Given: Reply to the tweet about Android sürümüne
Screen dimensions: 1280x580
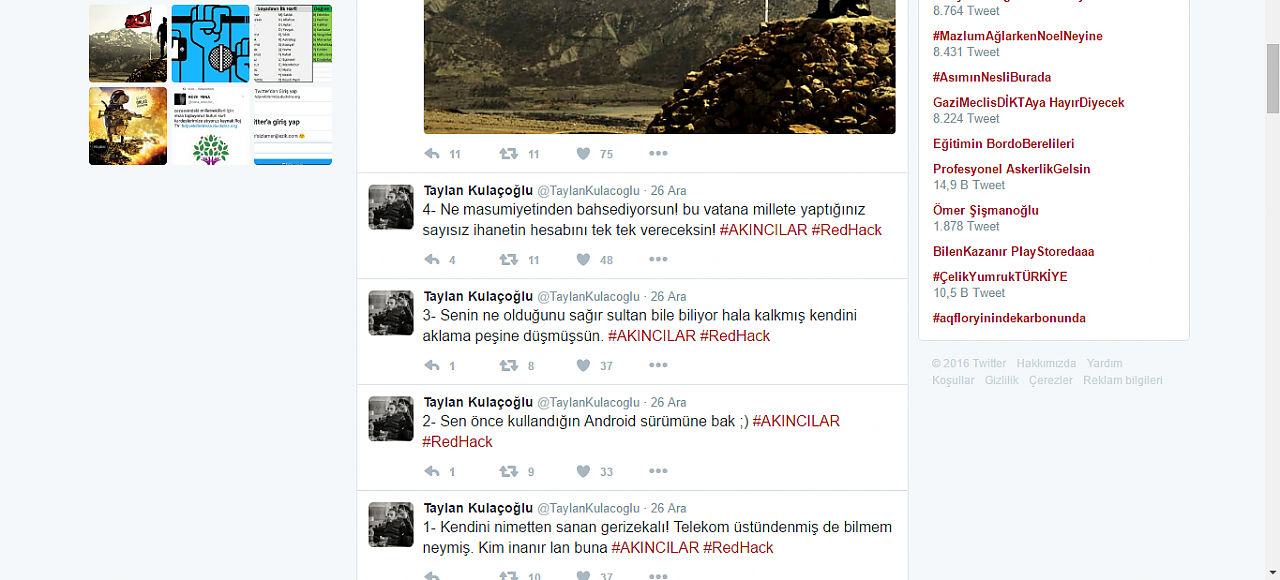Looking at the screenshot, I should (x=432, y=472).
